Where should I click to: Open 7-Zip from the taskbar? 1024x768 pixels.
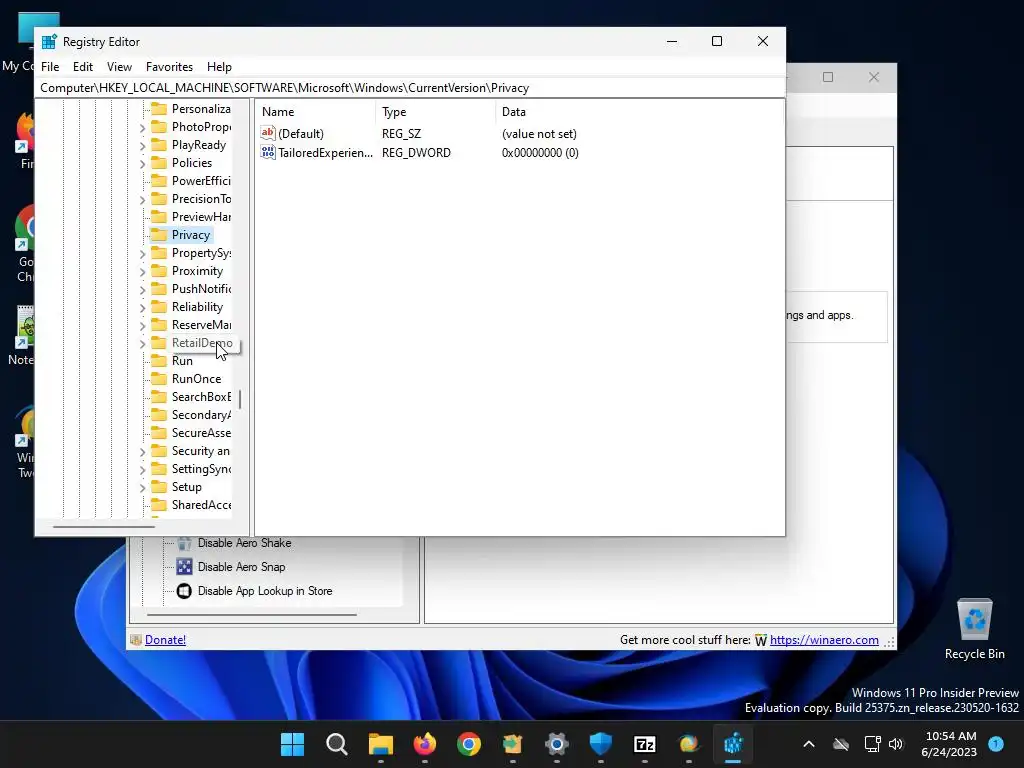tap(645, 744)
